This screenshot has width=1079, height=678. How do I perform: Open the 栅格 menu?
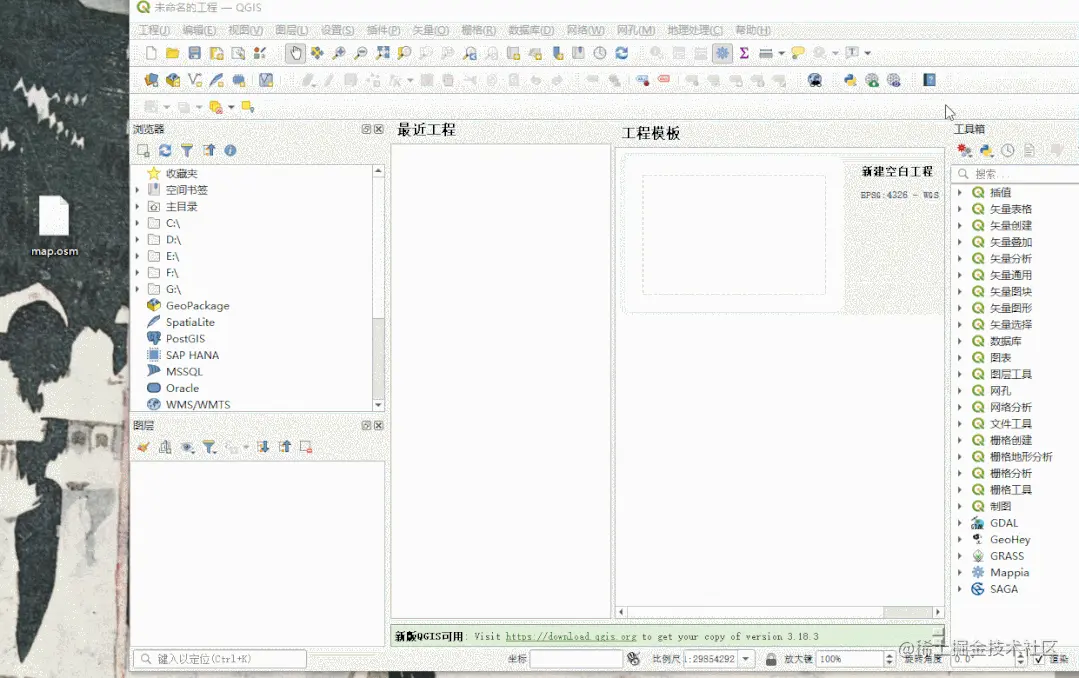tap(478, 30)
